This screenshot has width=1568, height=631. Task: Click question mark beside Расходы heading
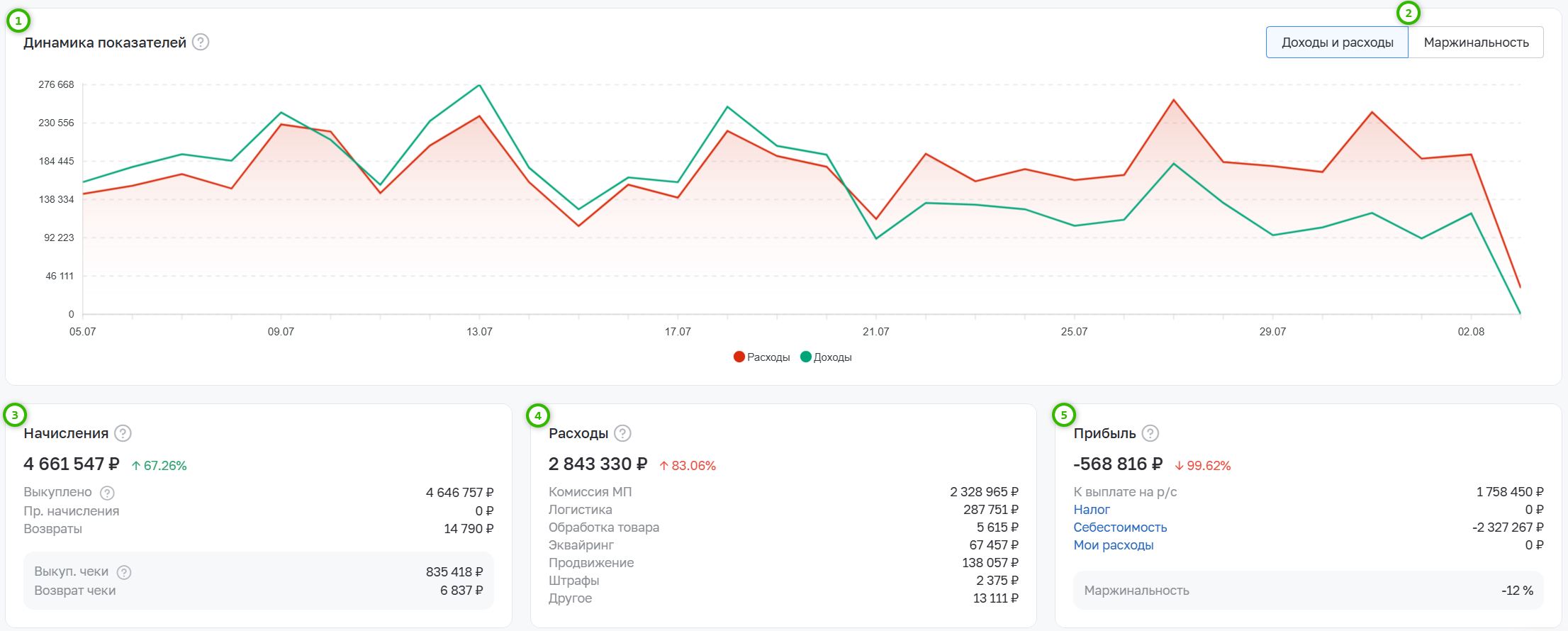coord(622,433)
